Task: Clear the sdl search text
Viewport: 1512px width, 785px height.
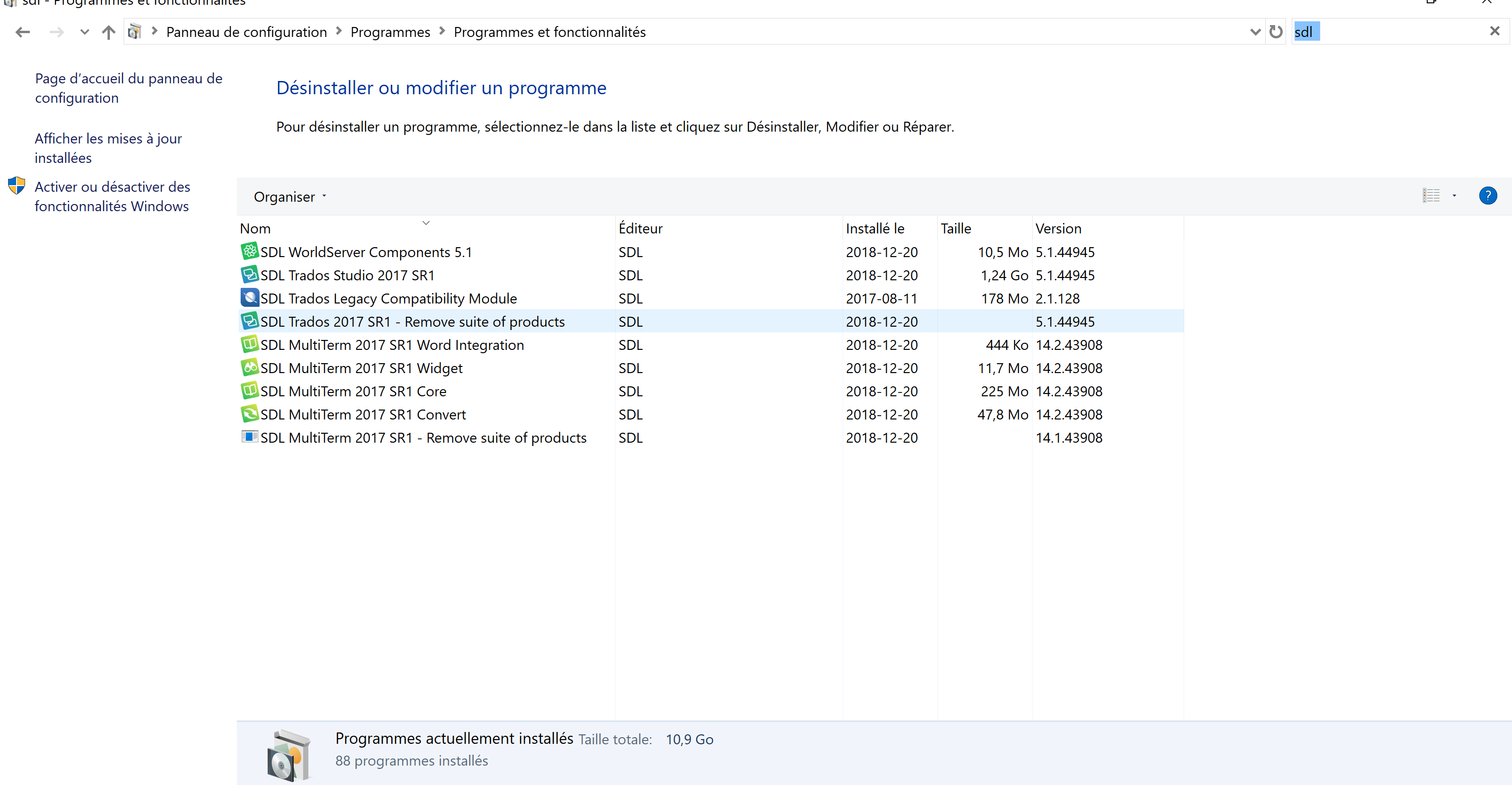Action: pos(1494,31)
